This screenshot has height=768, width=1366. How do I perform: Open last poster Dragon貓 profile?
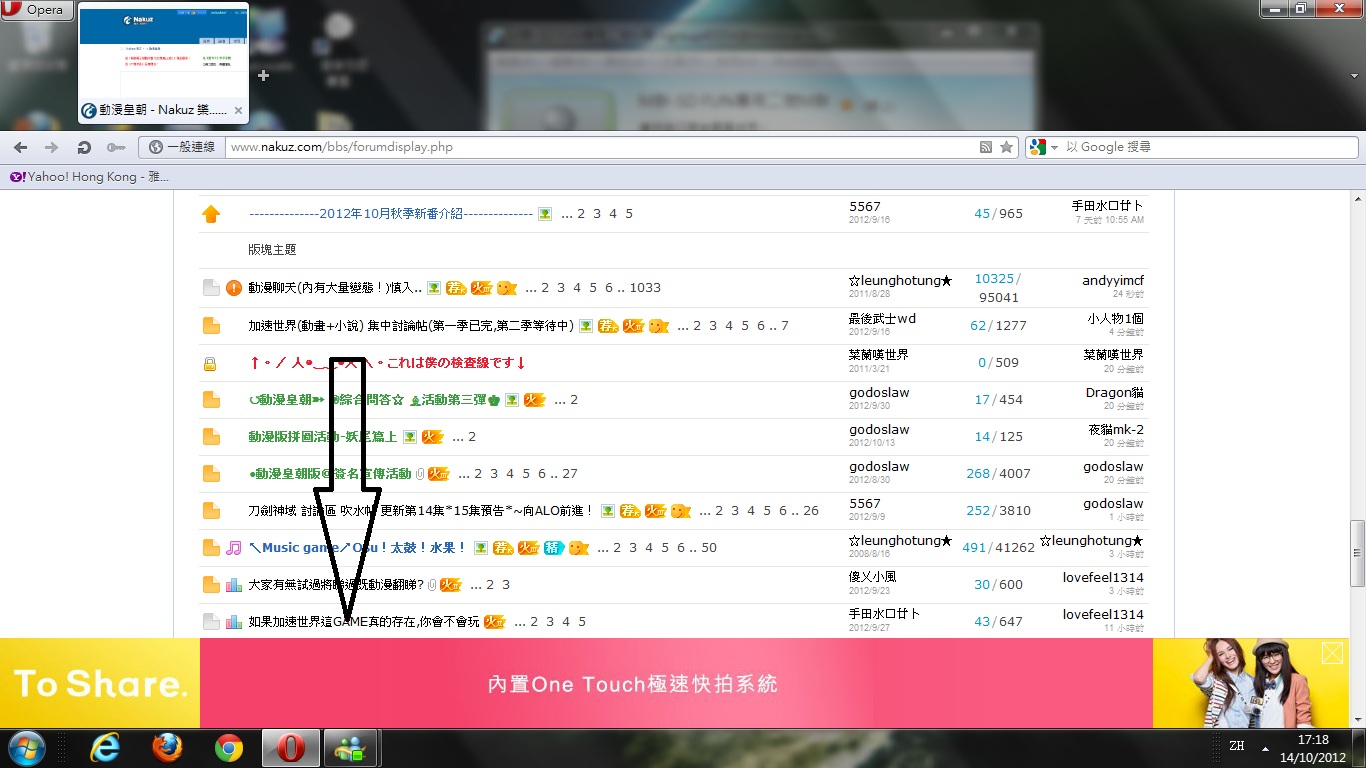[1115, 393]
